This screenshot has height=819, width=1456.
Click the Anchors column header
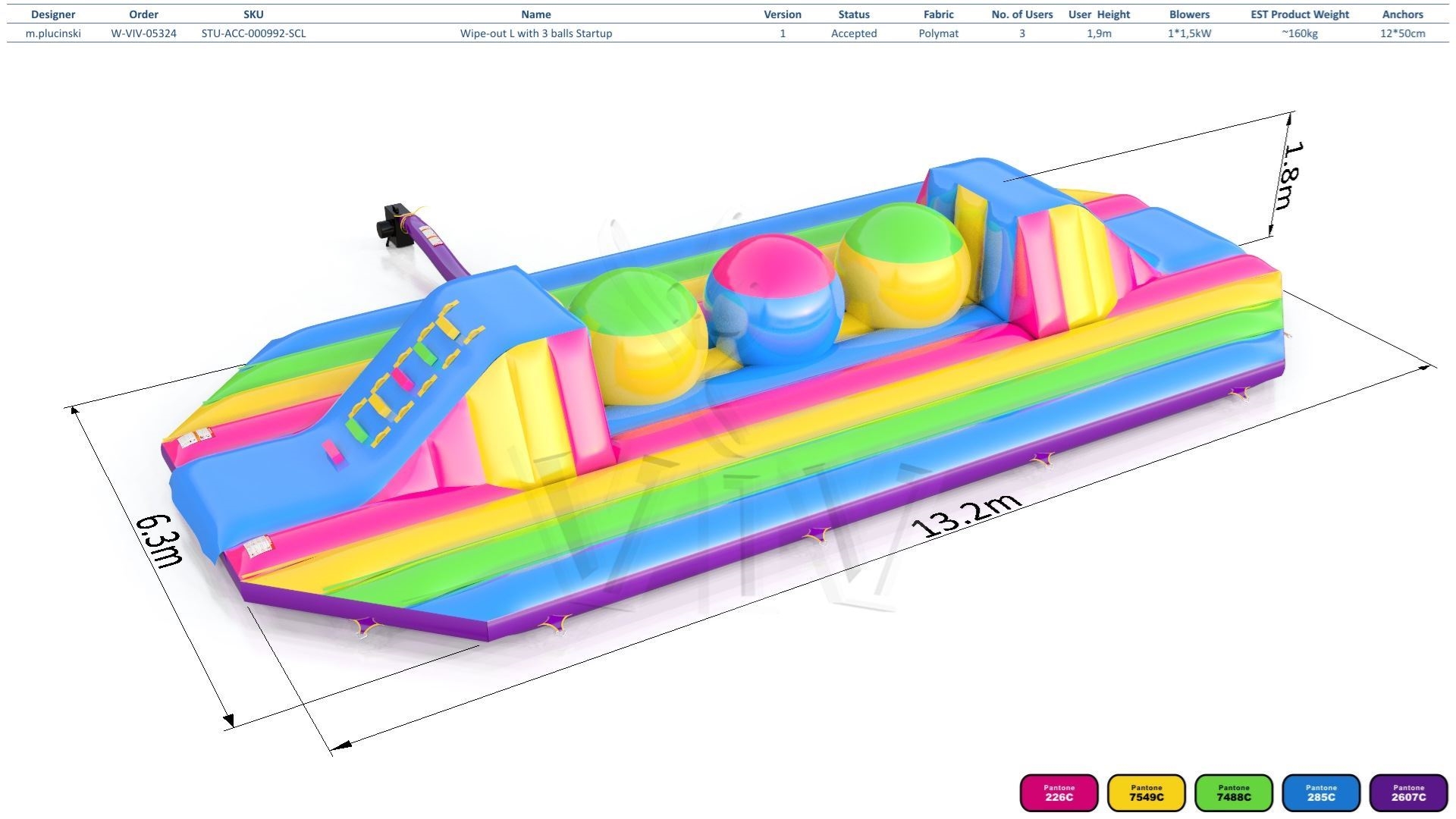tap(1403, 14)
